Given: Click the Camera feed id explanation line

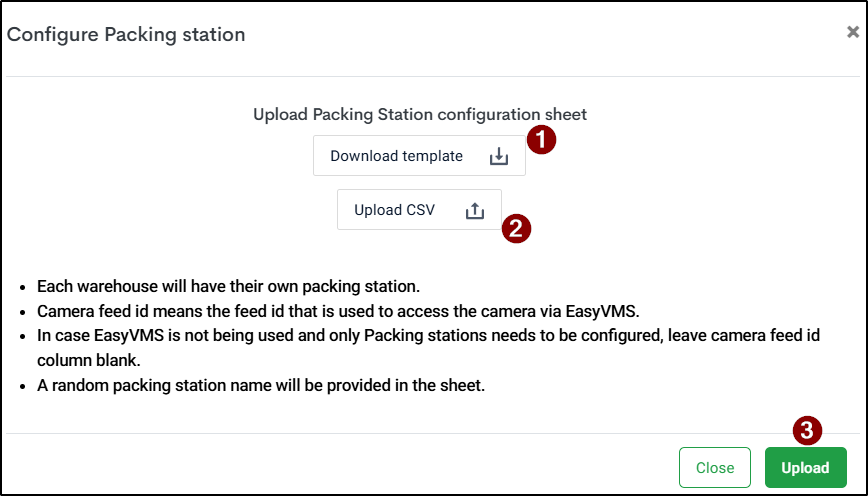Looking at the screenshot, I should click(338, 311).
